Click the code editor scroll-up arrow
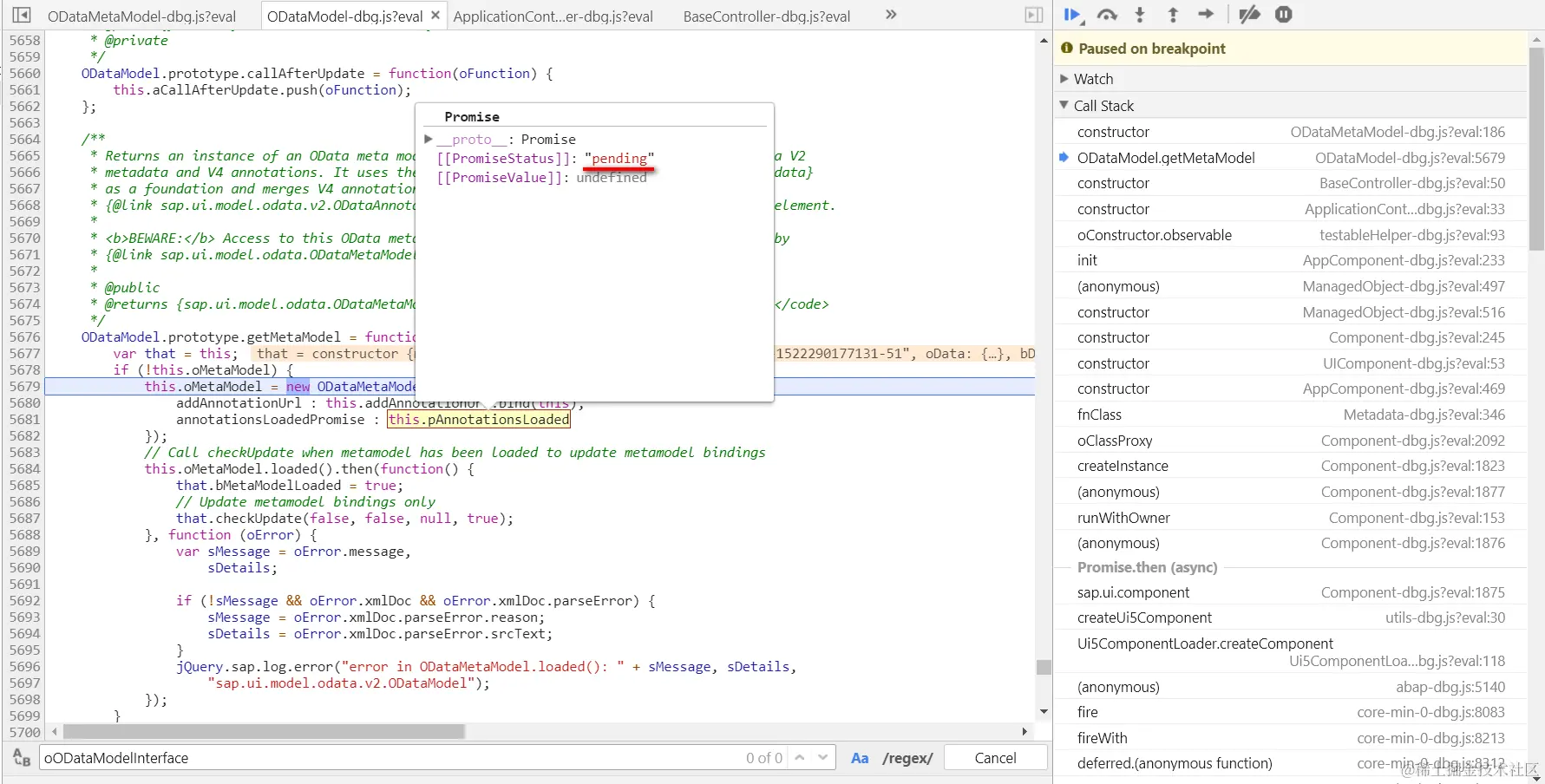 click(x=1044, y=41)
